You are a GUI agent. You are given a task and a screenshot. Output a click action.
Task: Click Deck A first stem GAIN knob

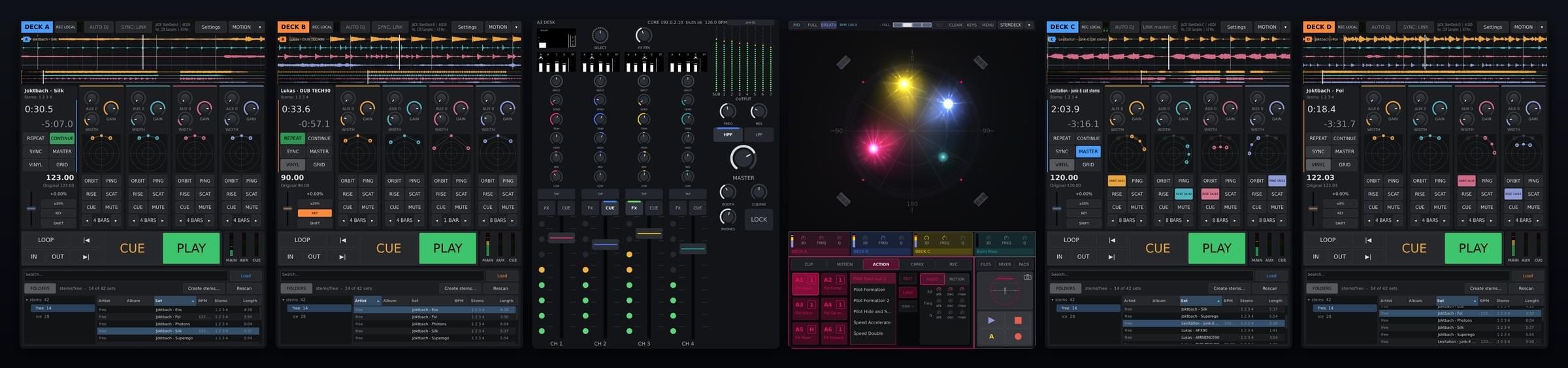[111, 108]
